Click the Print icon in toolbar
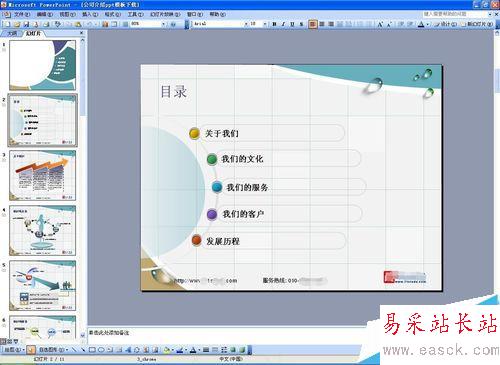 (x=46, y=24)
